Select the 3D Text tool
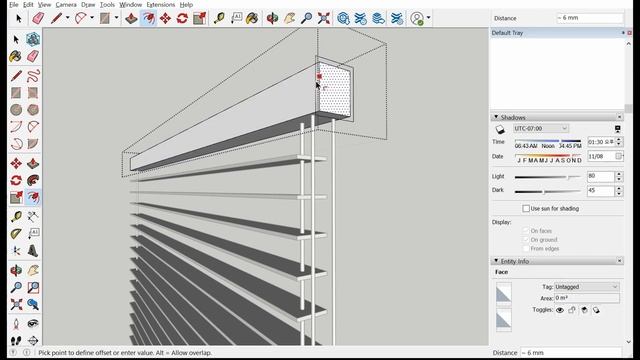640x360 pixels. click(x=33, y=251)
